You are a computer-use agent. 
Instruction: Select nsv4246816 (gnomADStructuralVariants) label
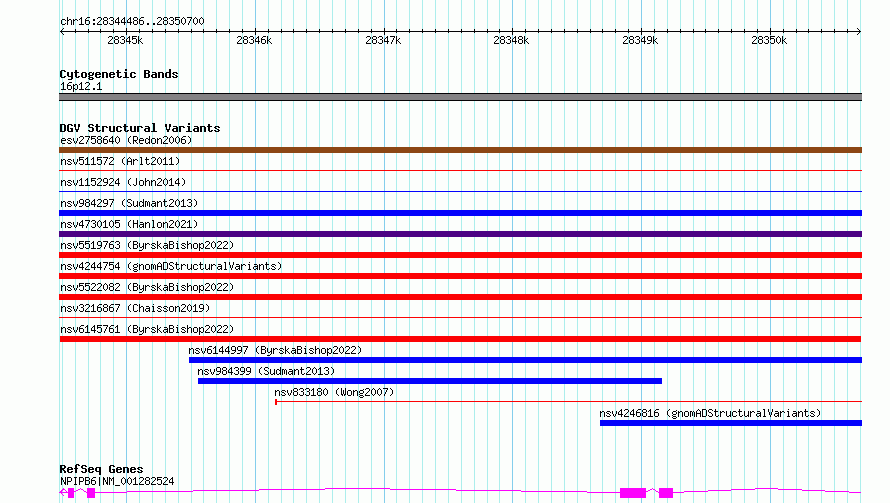710,413
